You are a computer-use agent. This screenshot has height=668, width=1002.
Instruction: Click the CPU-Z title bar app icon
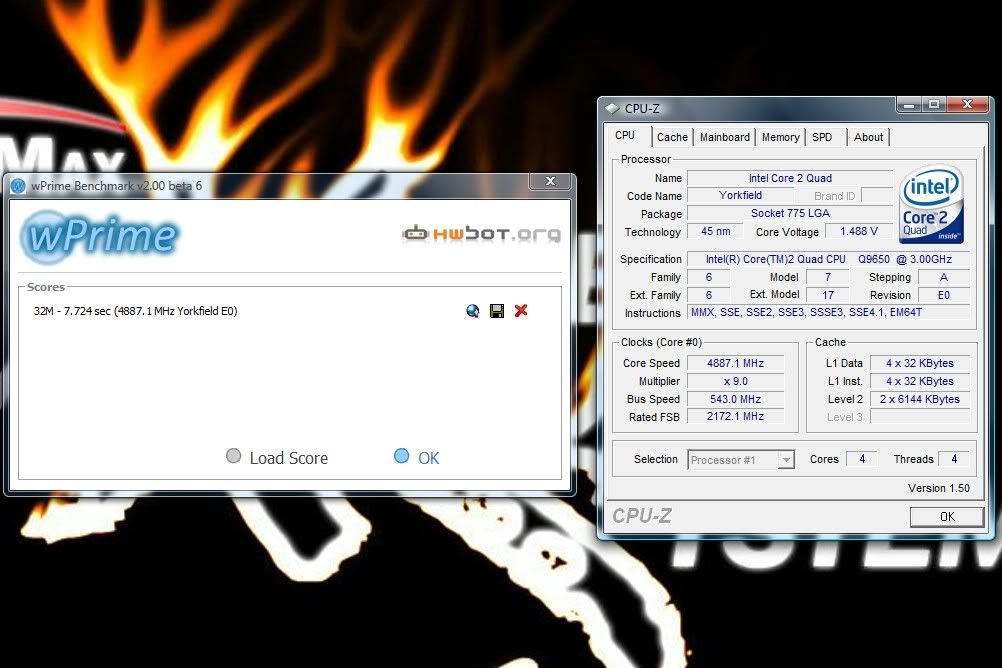(612, 109)
